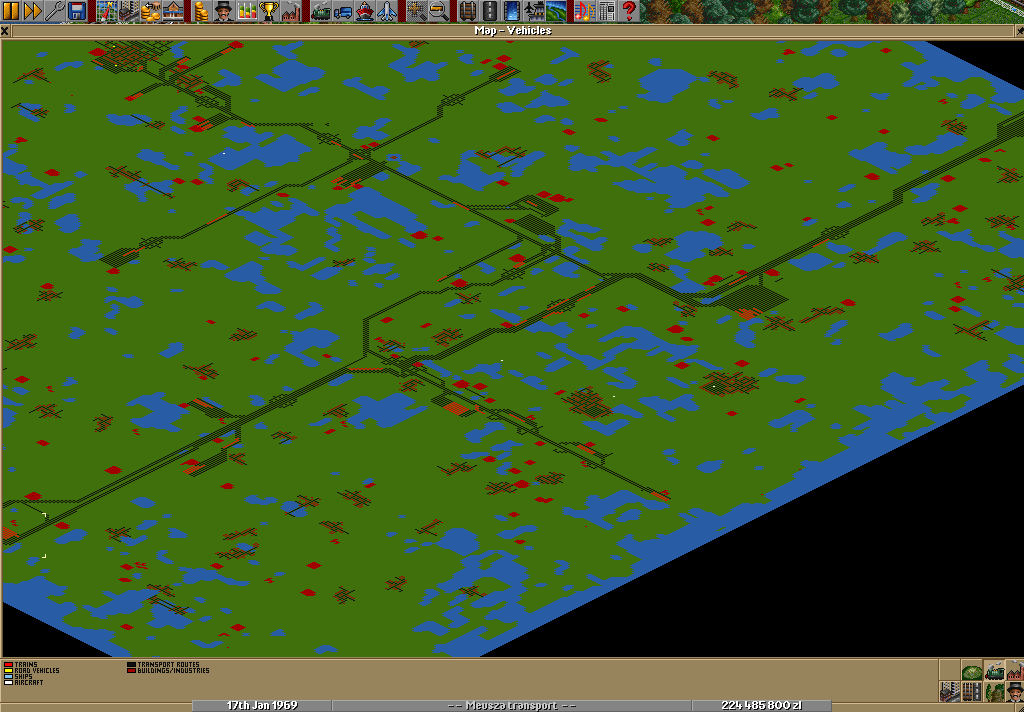The height and width of the screenshot is (712, 1024).
Task: Click the money balance 224 485 800 zl
Action: point(761,705)
